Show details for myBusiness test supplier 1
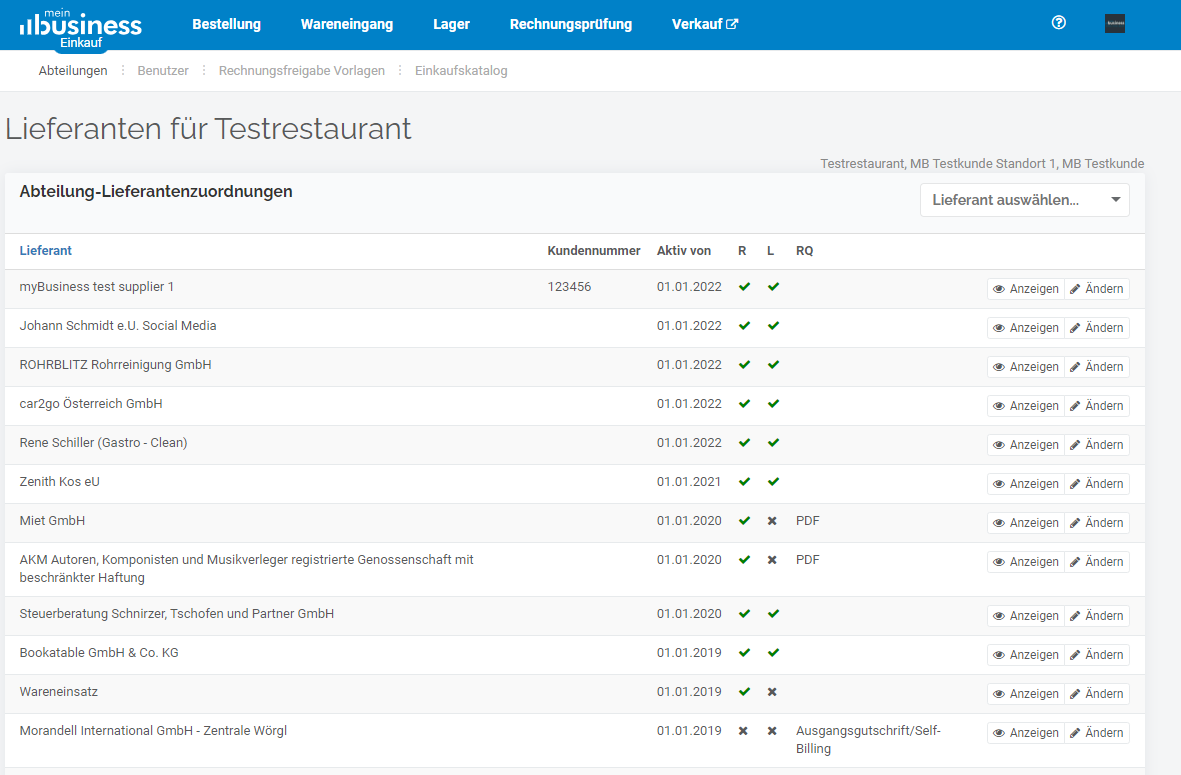 pos(1026,289)
